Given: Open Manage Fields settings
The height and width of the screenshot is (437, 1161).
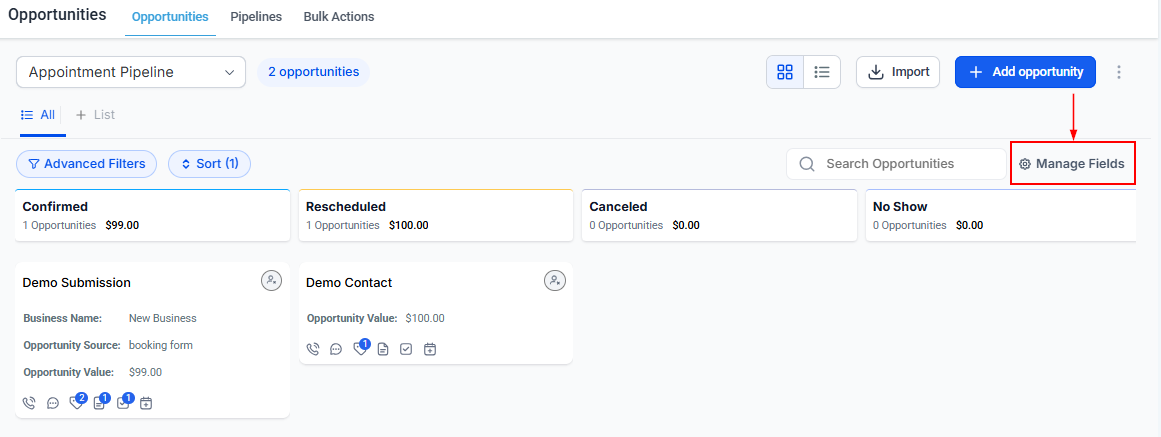Looking at the screenshot, I should click(1072, 164).
